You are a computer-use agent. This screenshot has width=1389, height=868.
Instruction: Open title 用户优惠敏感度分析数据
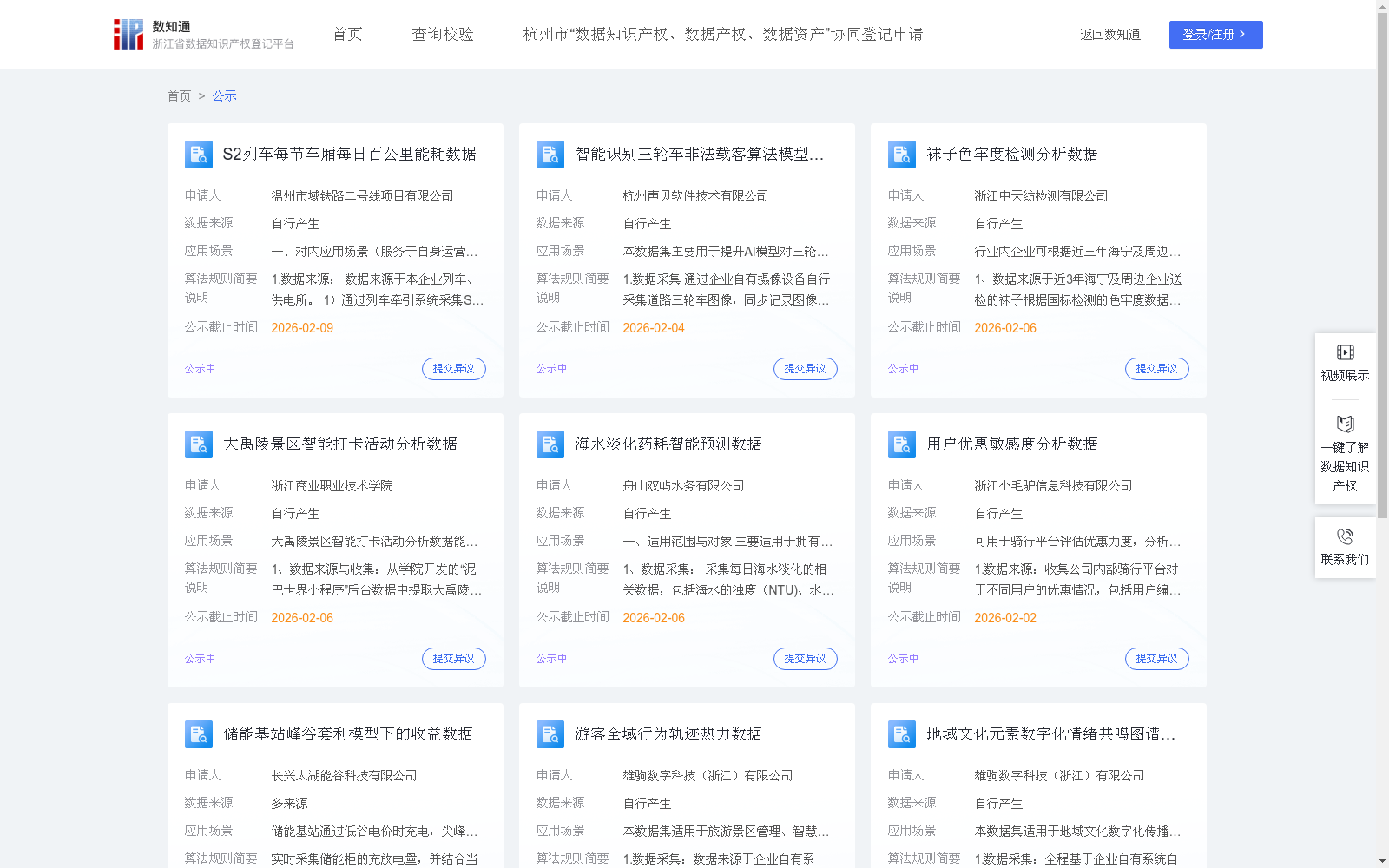point(1012,444)
